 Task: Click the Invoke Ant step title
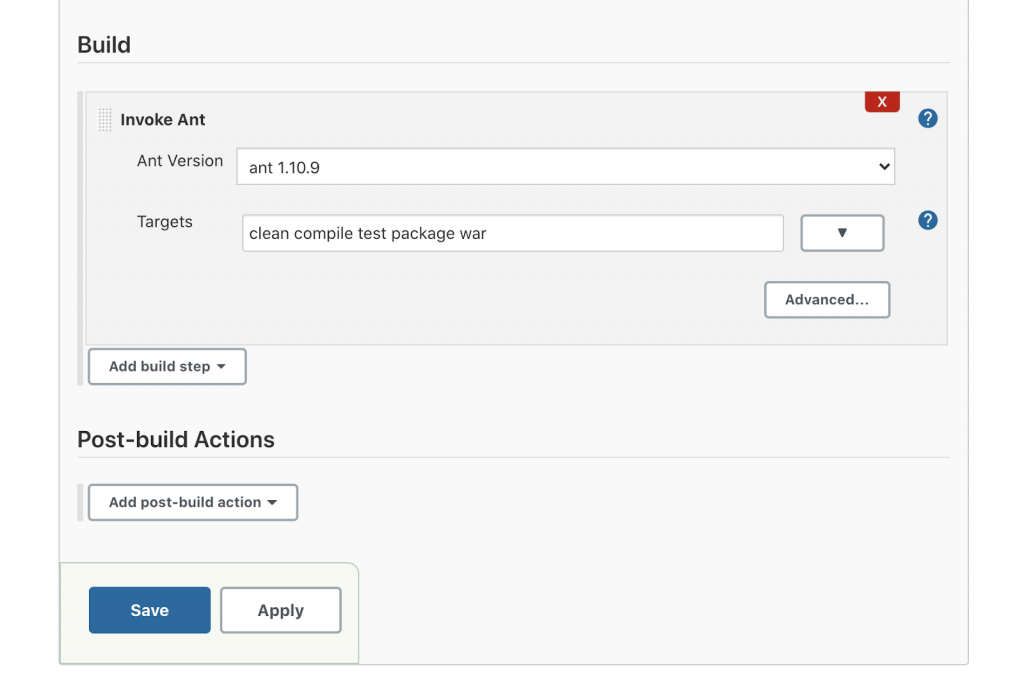[163, 120]
